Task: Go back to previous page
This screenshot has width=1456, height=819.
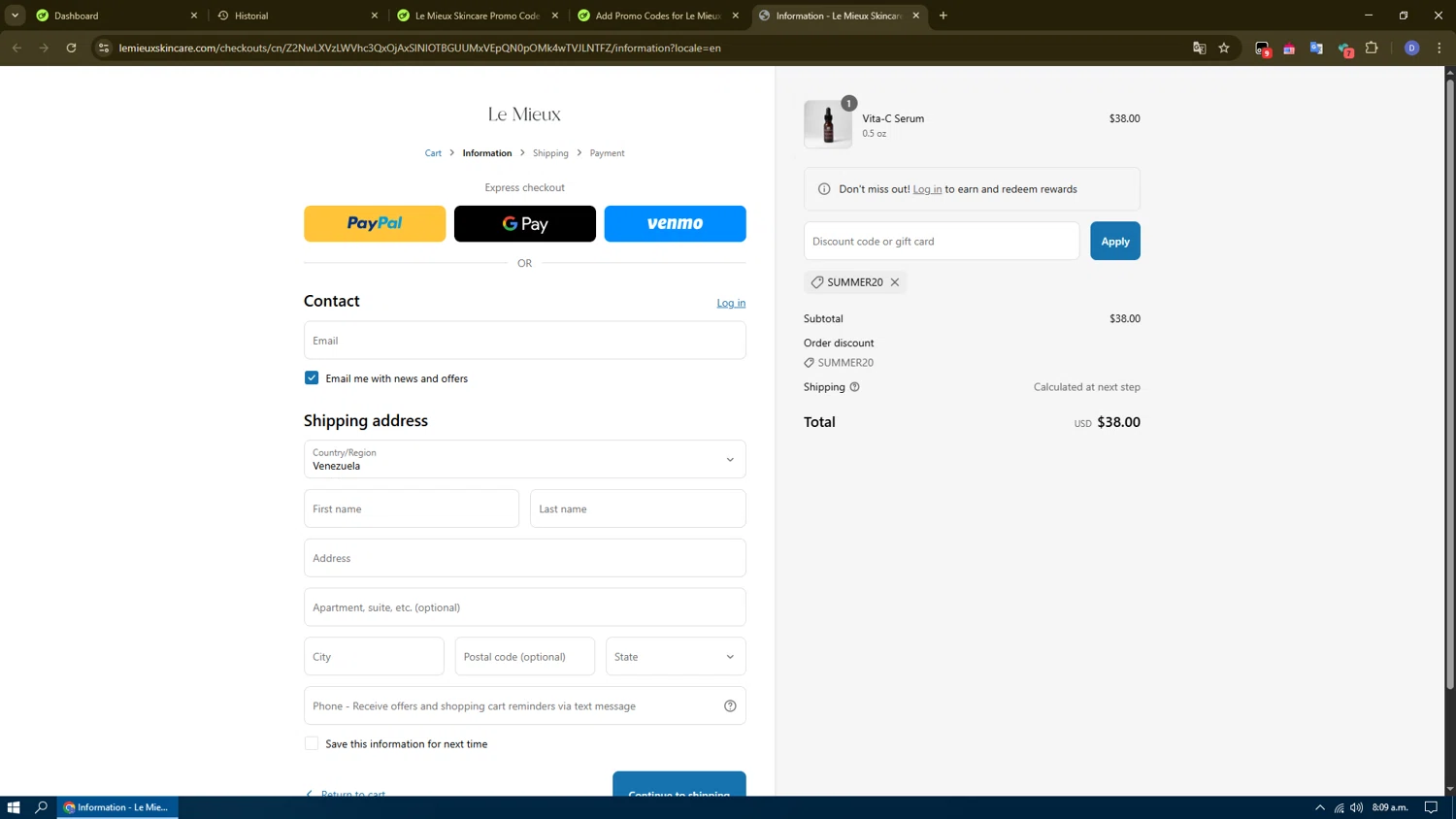Action: tap(17, 48)
